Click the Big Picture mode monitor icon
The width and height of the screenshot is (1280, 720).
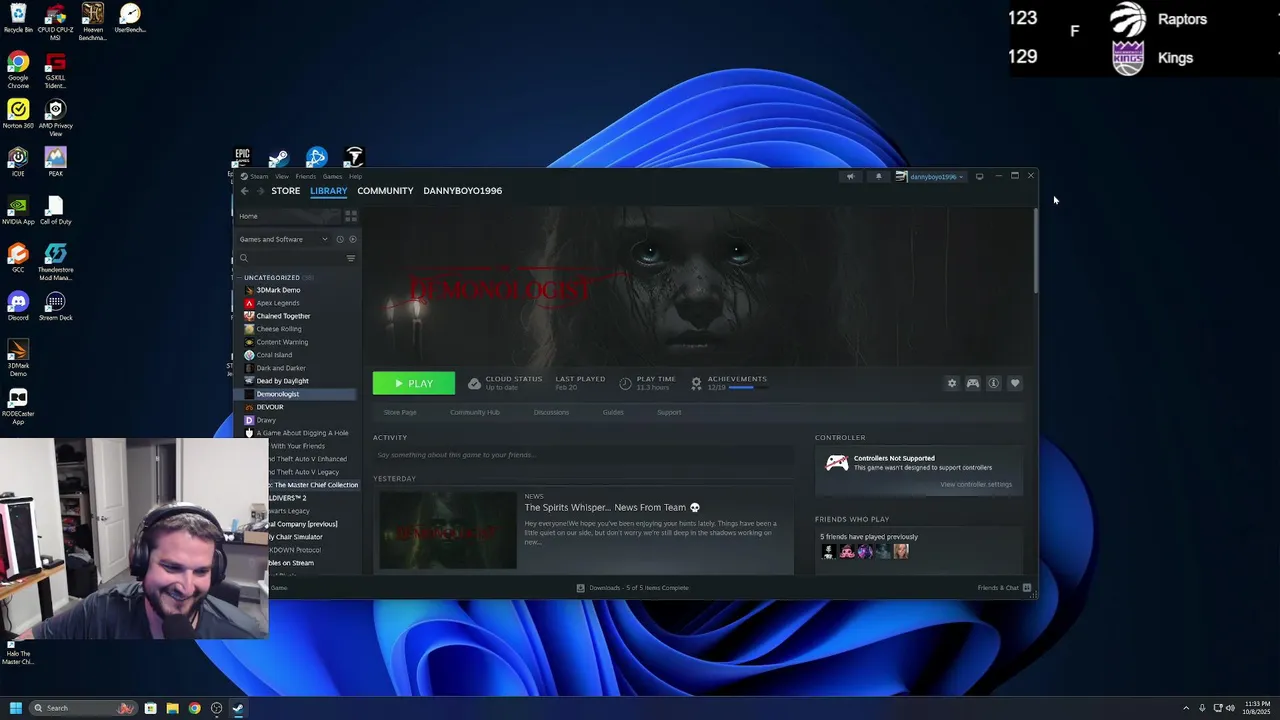pyautogui.click(x=979, y=176)
